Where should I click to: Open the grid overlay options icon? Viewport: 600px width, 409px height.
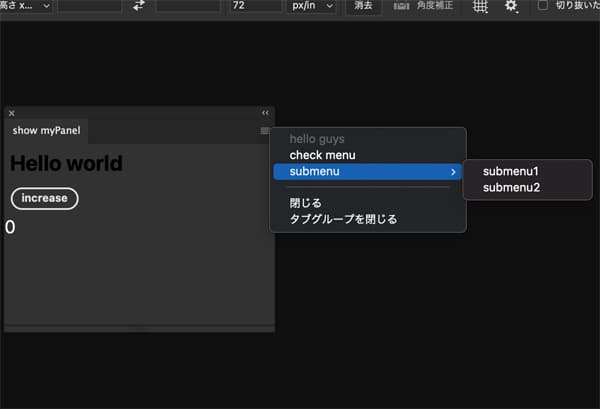[x=480, y=6]
